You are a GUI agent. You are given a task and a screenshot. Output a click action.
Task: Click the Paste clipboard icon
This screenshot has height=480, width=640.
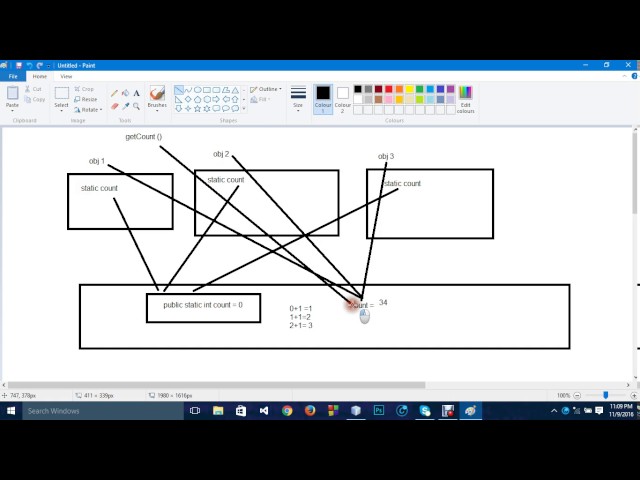coord(12,93)
